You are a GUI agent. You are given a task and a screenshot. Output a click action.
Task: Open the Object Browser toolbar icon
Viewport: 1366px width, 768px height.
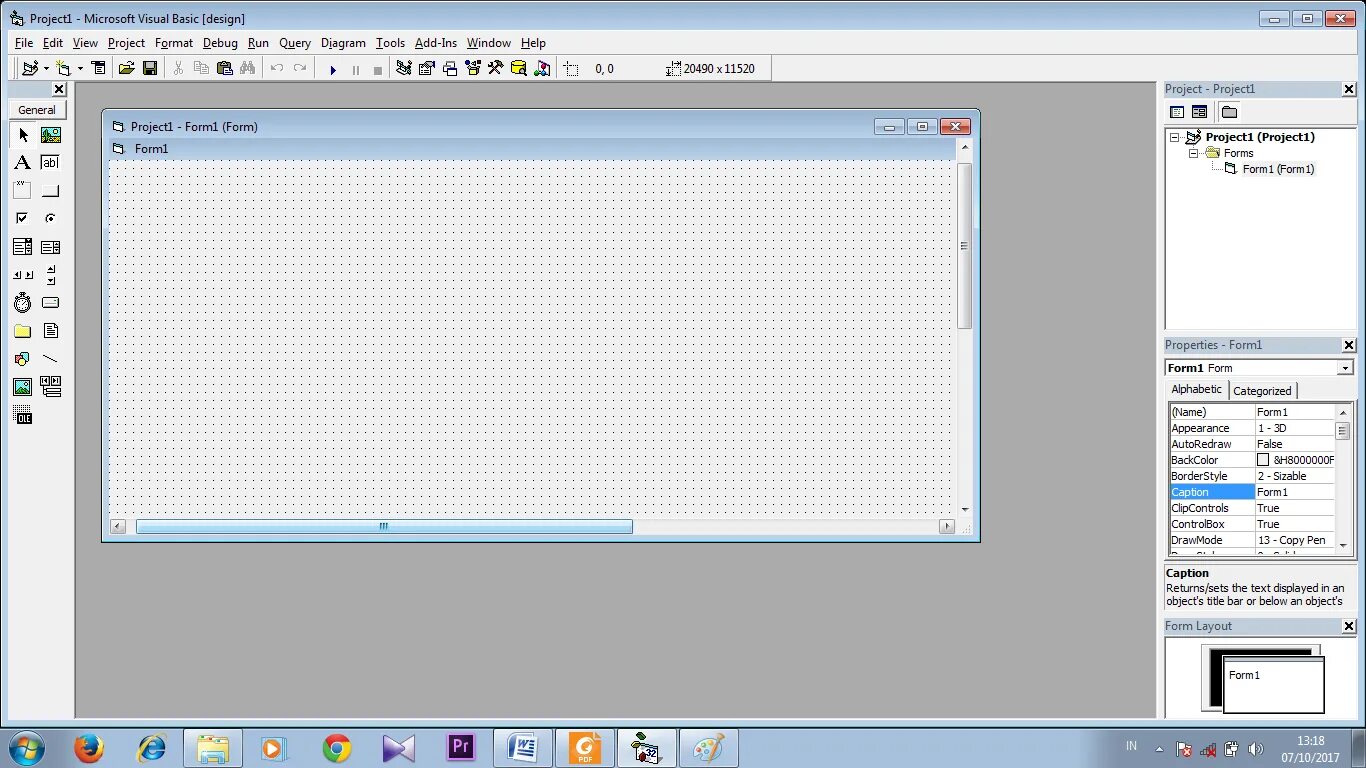(473, 68)
